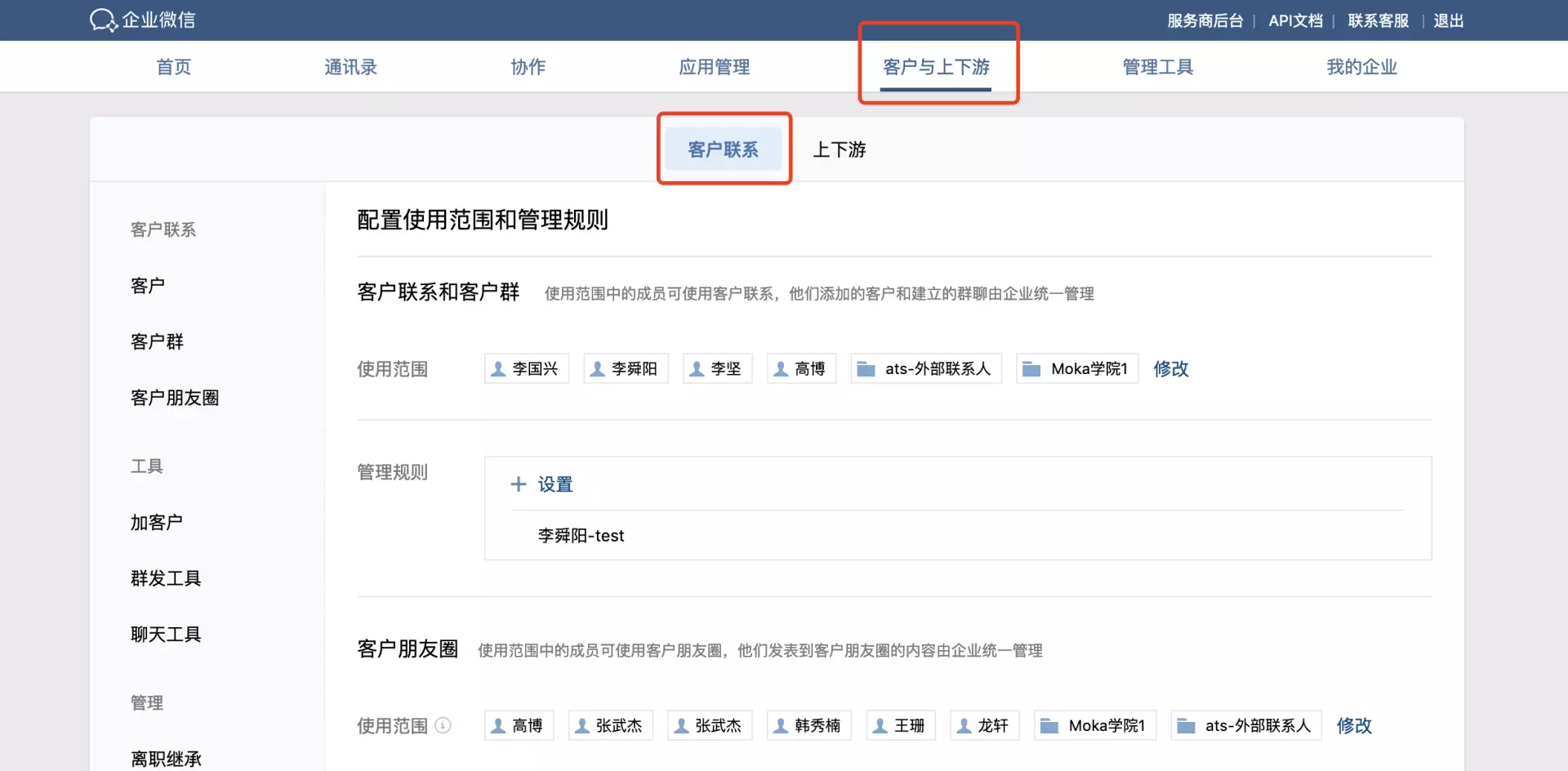Select 客户群 in the left sidebar
The width and height of the screenshot is (1568, 771).
pyautogui.click(x=157, y=341)
